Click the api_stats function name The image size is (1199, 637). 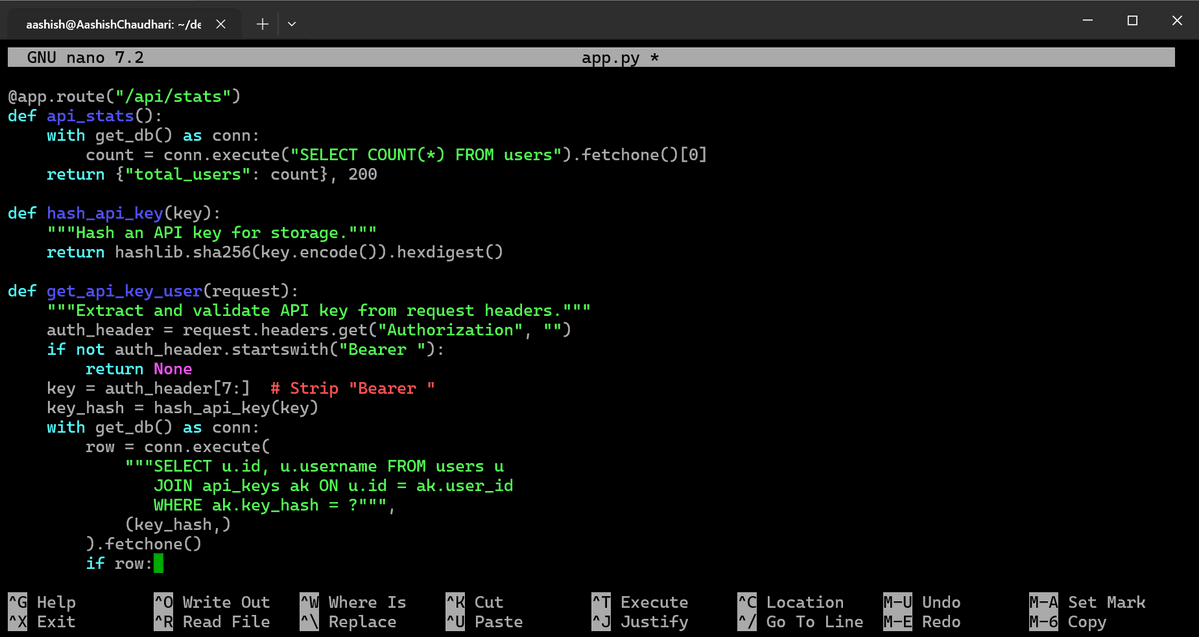coord(90,116)
